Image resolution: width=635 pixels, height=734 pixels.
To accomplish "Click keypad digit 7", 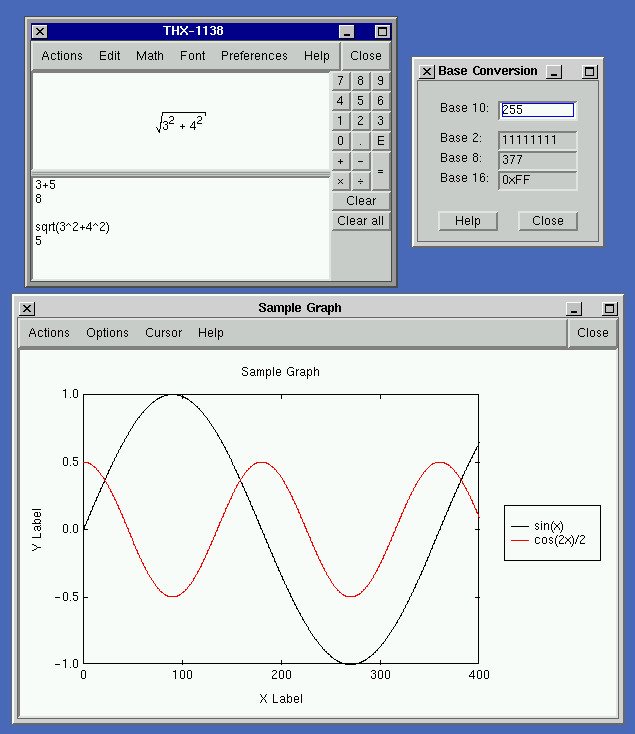I will coord(341,81).
